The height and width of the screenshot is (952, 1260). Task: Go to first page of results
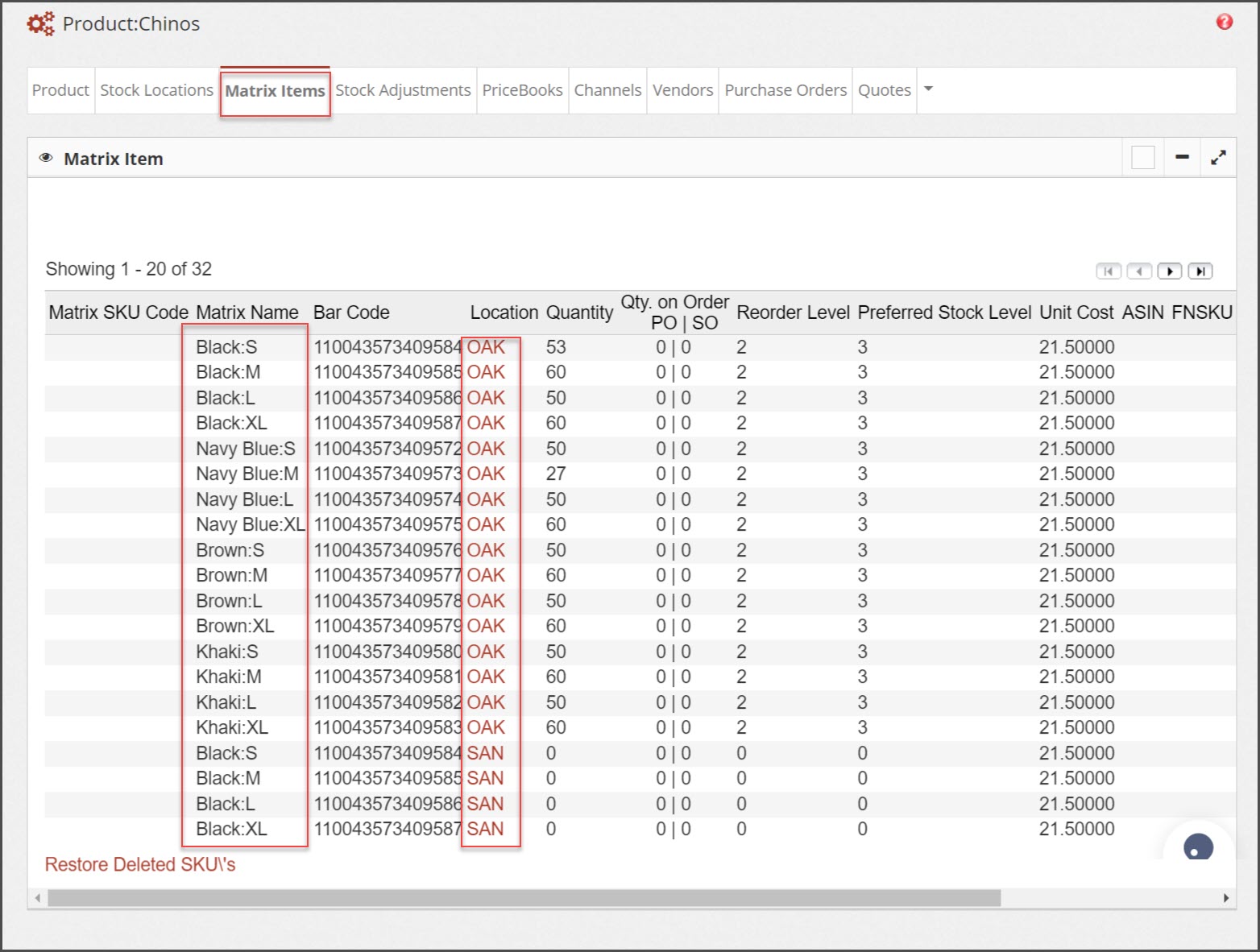1109,271
